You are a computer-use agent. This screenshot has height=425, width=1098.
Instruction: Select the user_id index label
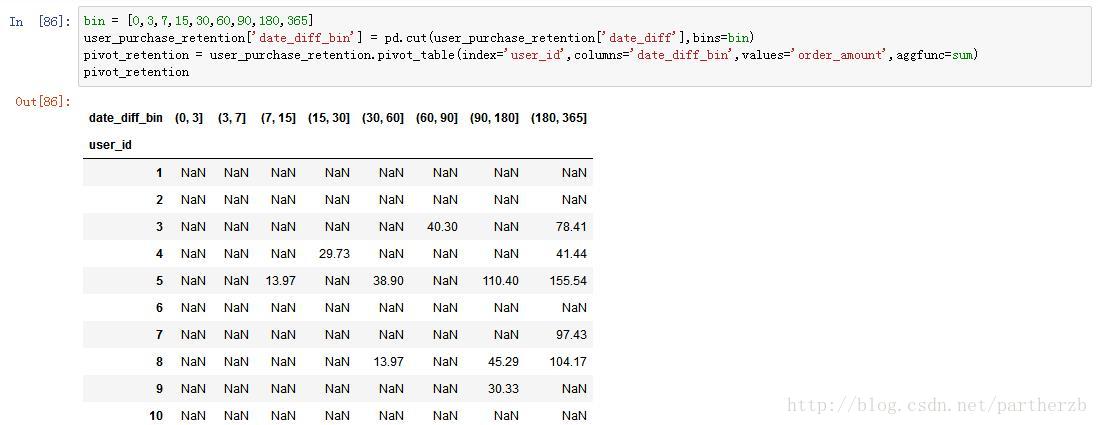110,146
